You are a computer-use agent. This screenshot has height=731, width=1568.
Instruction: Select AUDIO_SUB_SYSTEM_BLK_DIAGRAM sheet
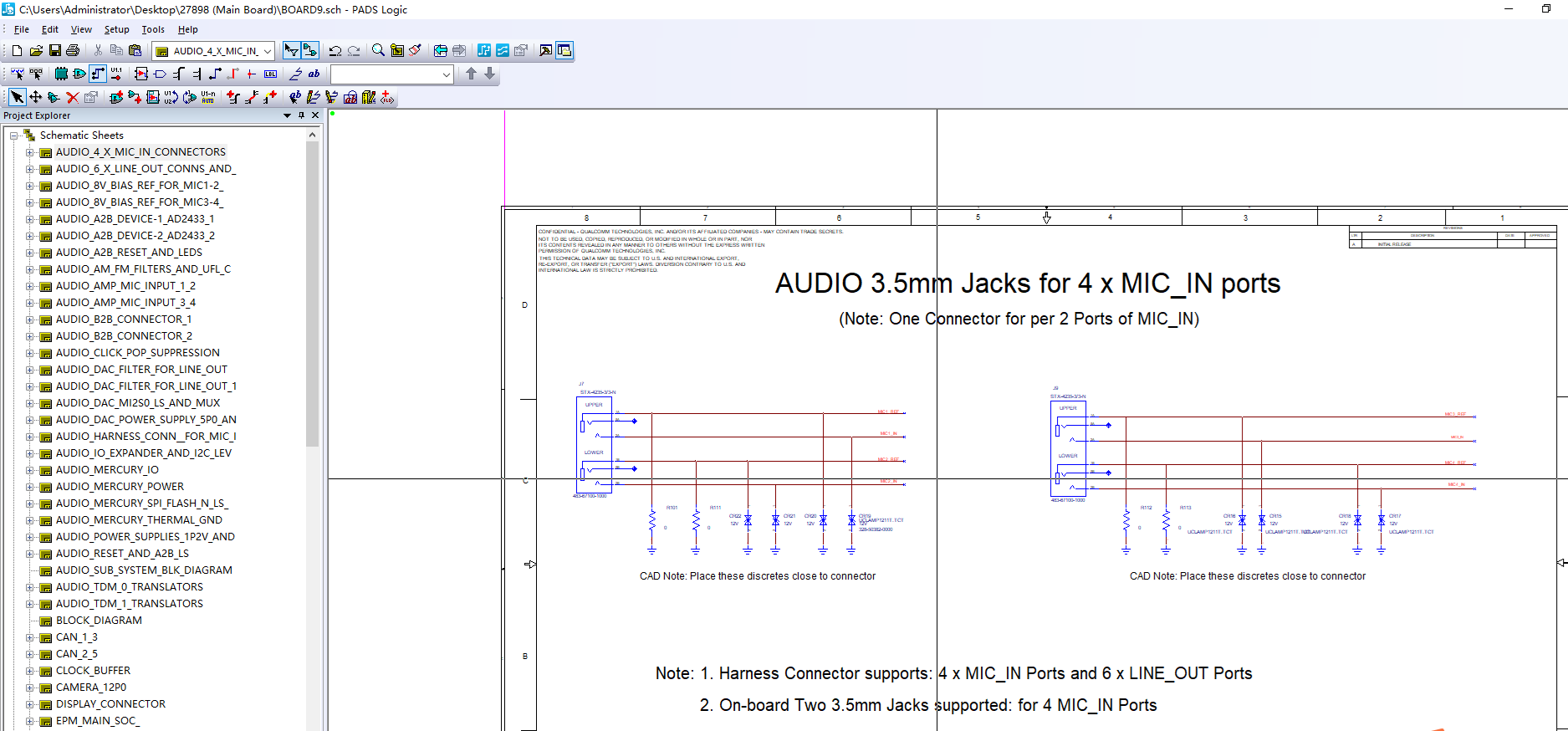point(144,570)
